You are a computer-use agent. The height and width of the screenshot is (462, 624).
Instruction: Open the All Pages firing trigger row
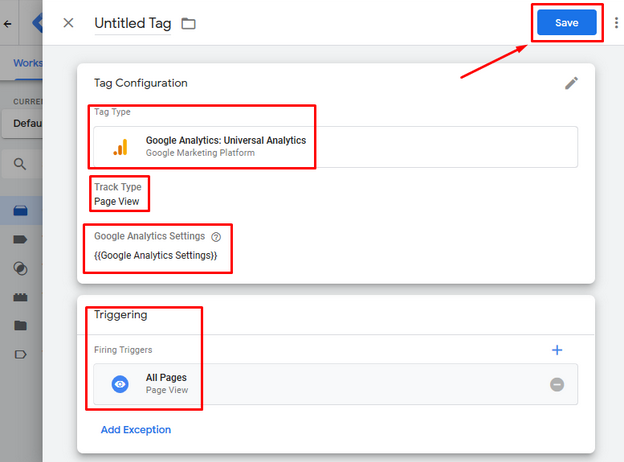(335, 384)
